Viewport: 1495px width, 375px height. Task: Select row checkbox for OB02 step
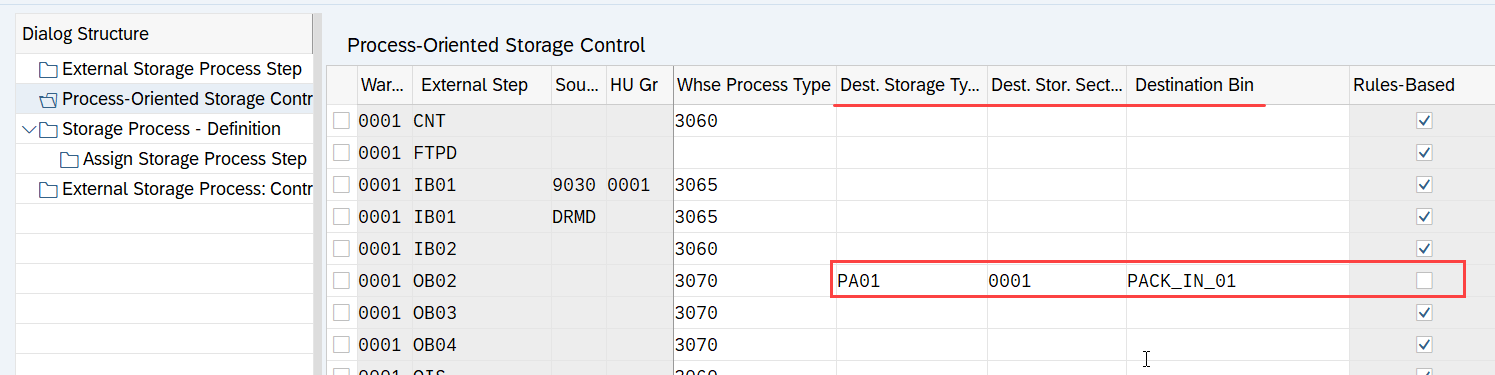[342, 281]
